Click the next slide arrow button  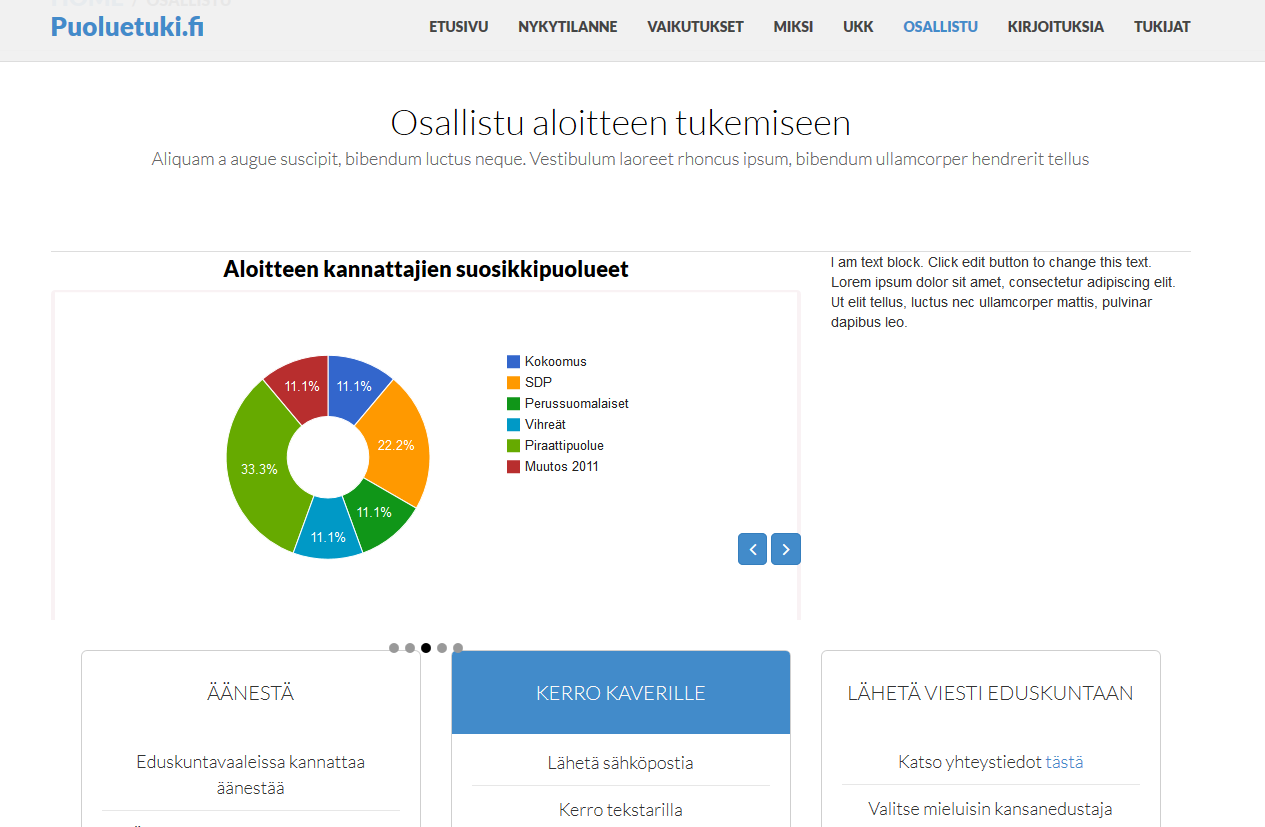tap(786, 549)
